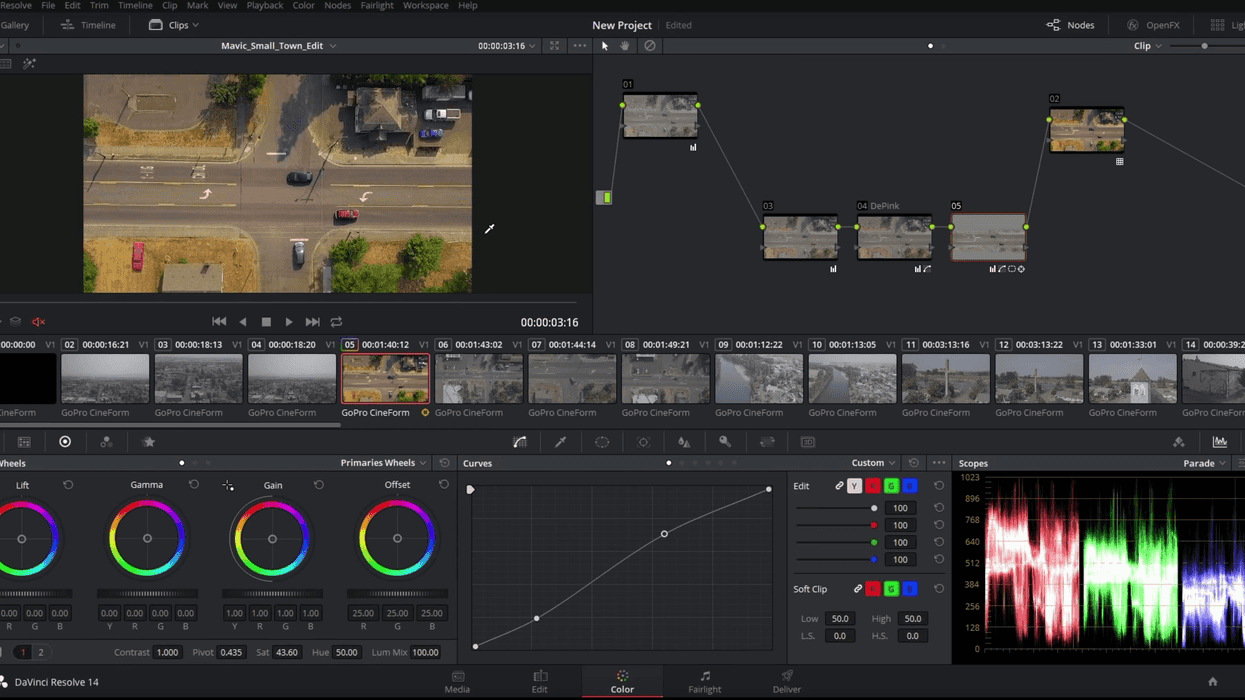
Task: Open the Blur palette icon
Action: tap(684, 442)
